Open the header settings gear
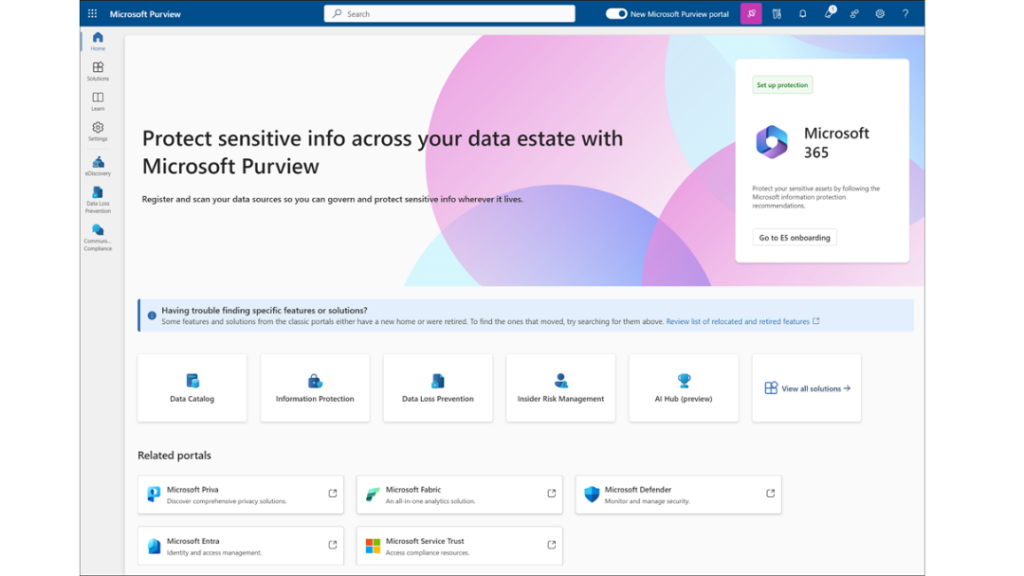 pos(880,14)
